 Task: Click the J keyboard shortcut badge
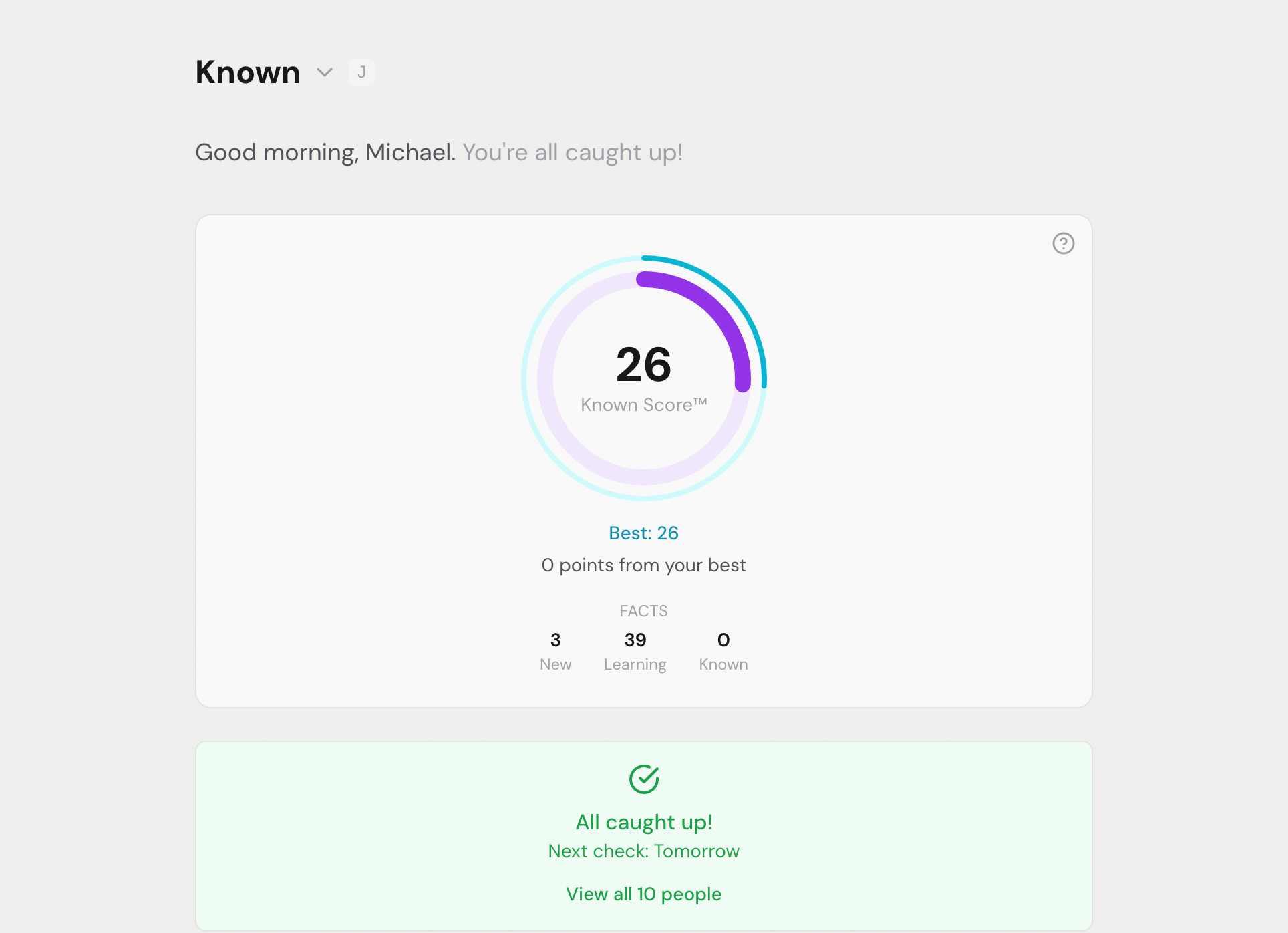point(361,72)
